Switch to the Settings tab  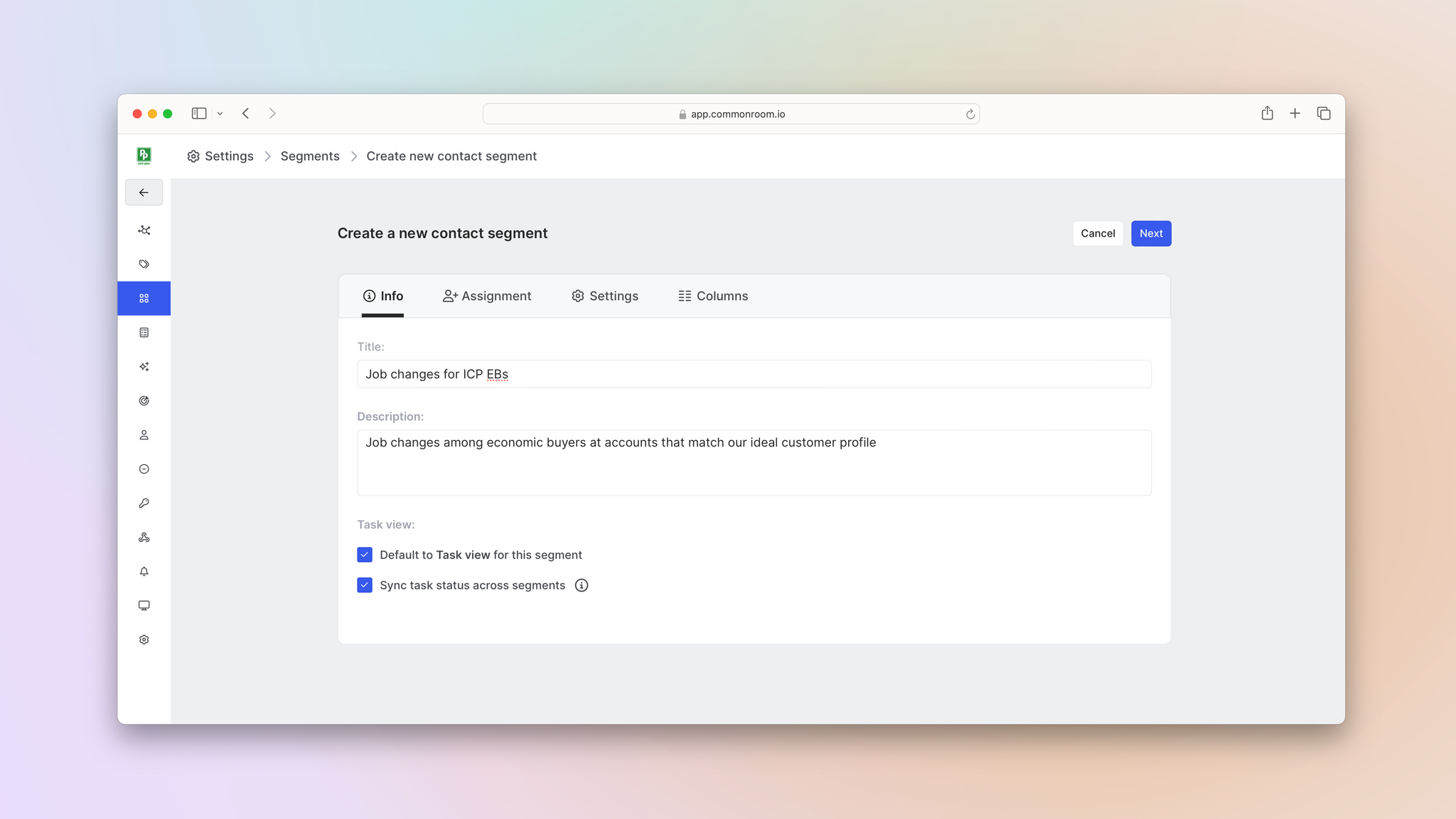[x=605, y=296]
